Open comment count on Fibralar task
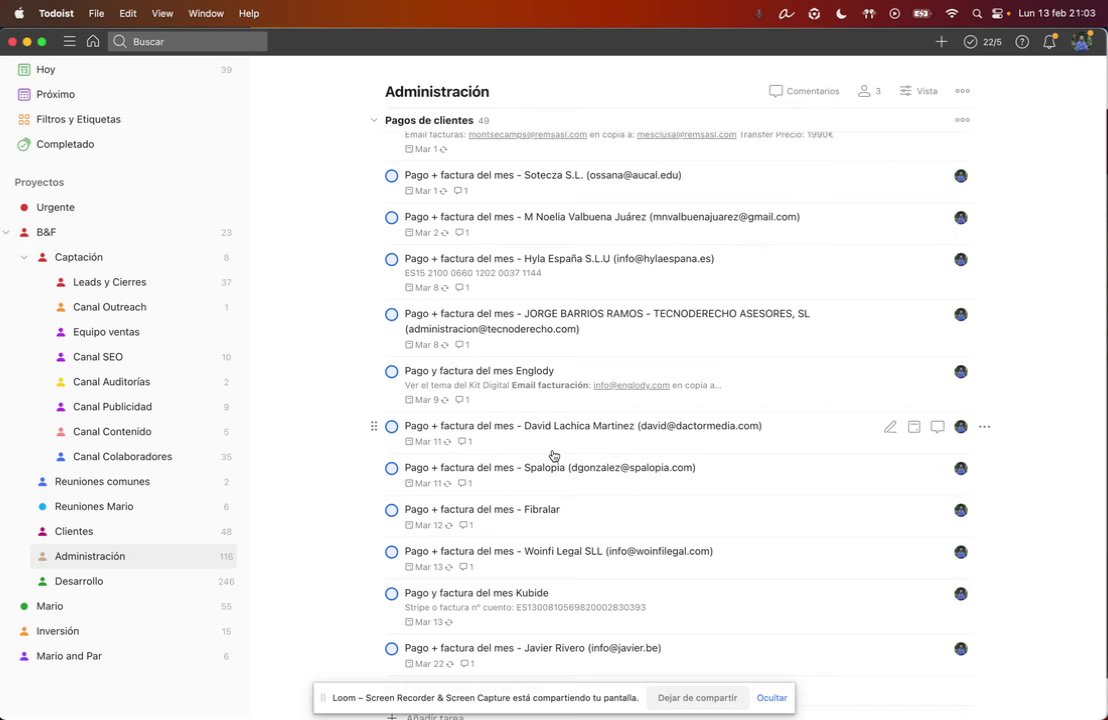The width and height of the screenshot is (1108, 720). tap(466, 525)
